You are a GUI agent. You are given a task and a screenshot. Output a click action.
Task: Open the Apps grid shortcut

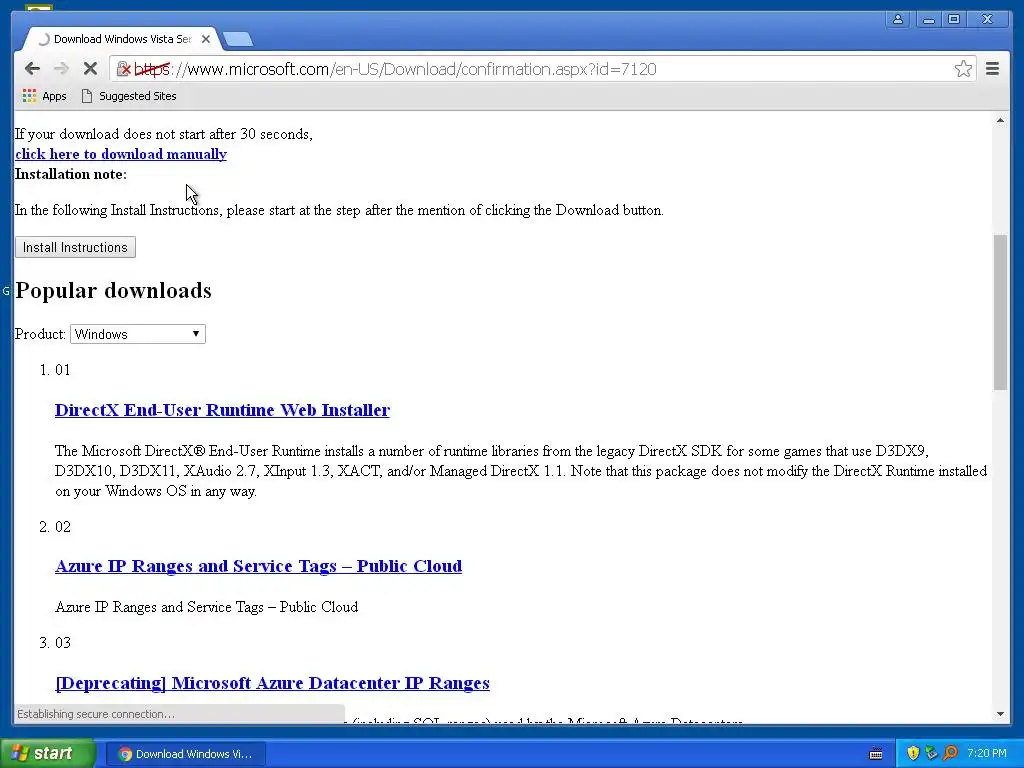click(44, 96)
